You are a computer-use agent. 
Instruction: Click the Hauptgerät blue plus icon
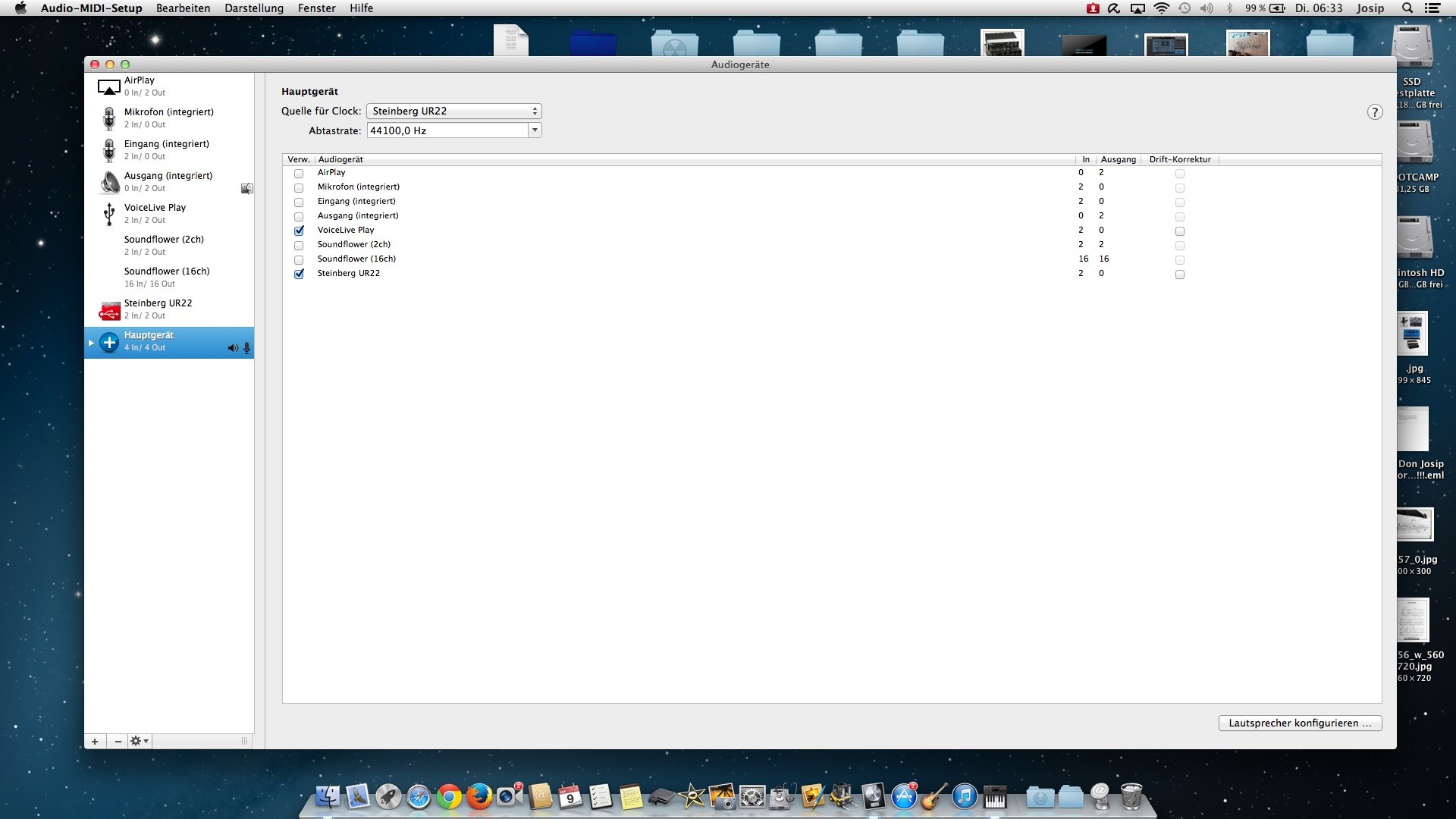109,342
